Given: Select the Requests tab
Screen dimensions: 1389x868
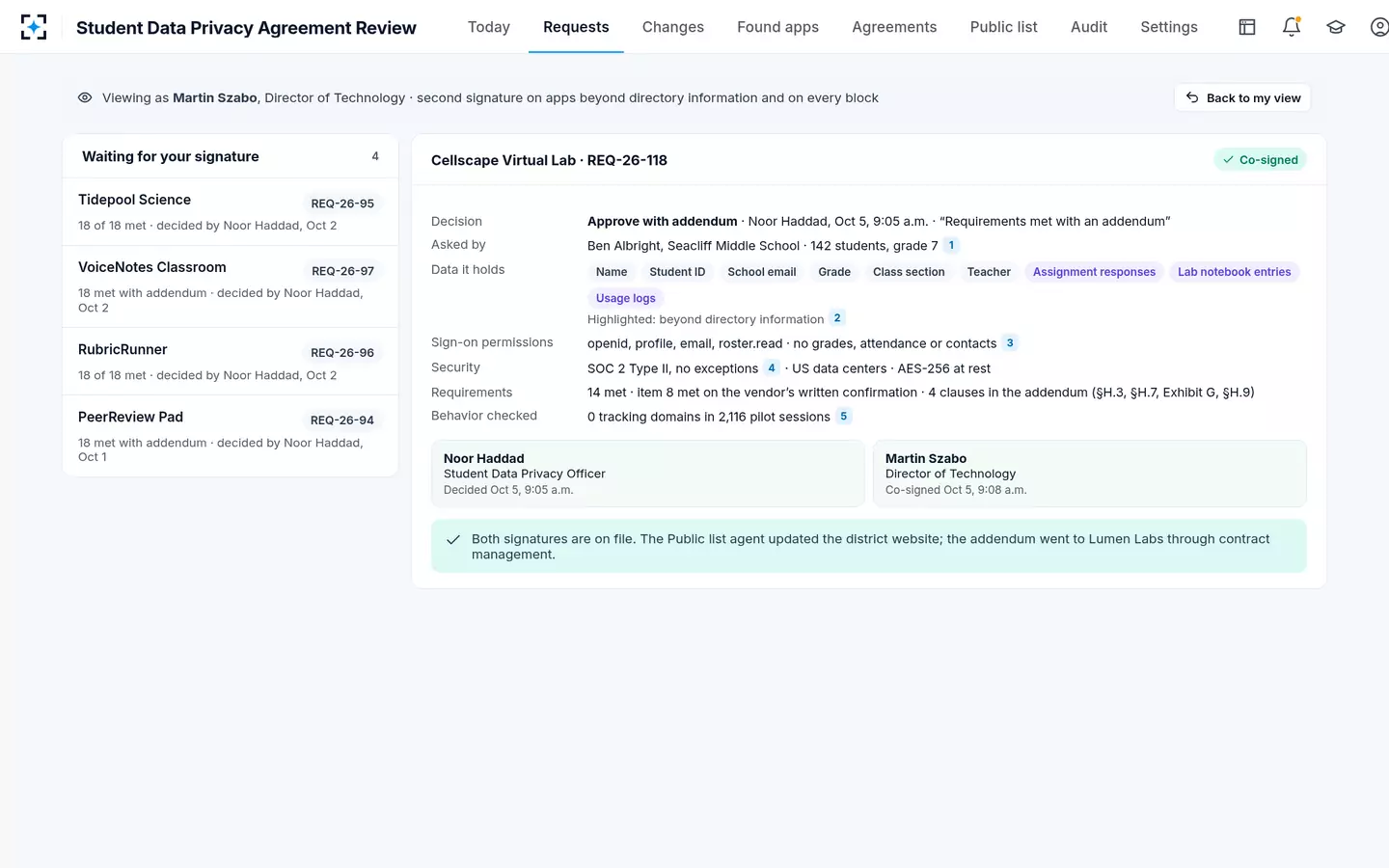Looking at the screenshot, I should tap(576, 27).
